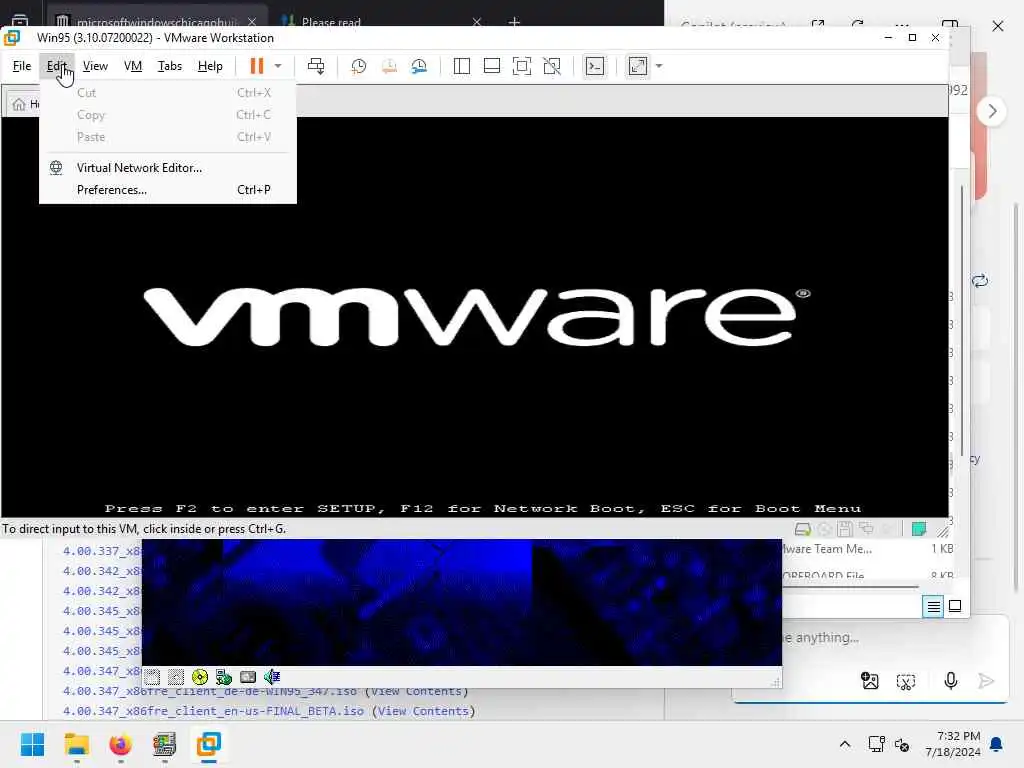Open the snapshot manager icon
The height and width of the screenshot is (768, 1024).
coord(419,66)
